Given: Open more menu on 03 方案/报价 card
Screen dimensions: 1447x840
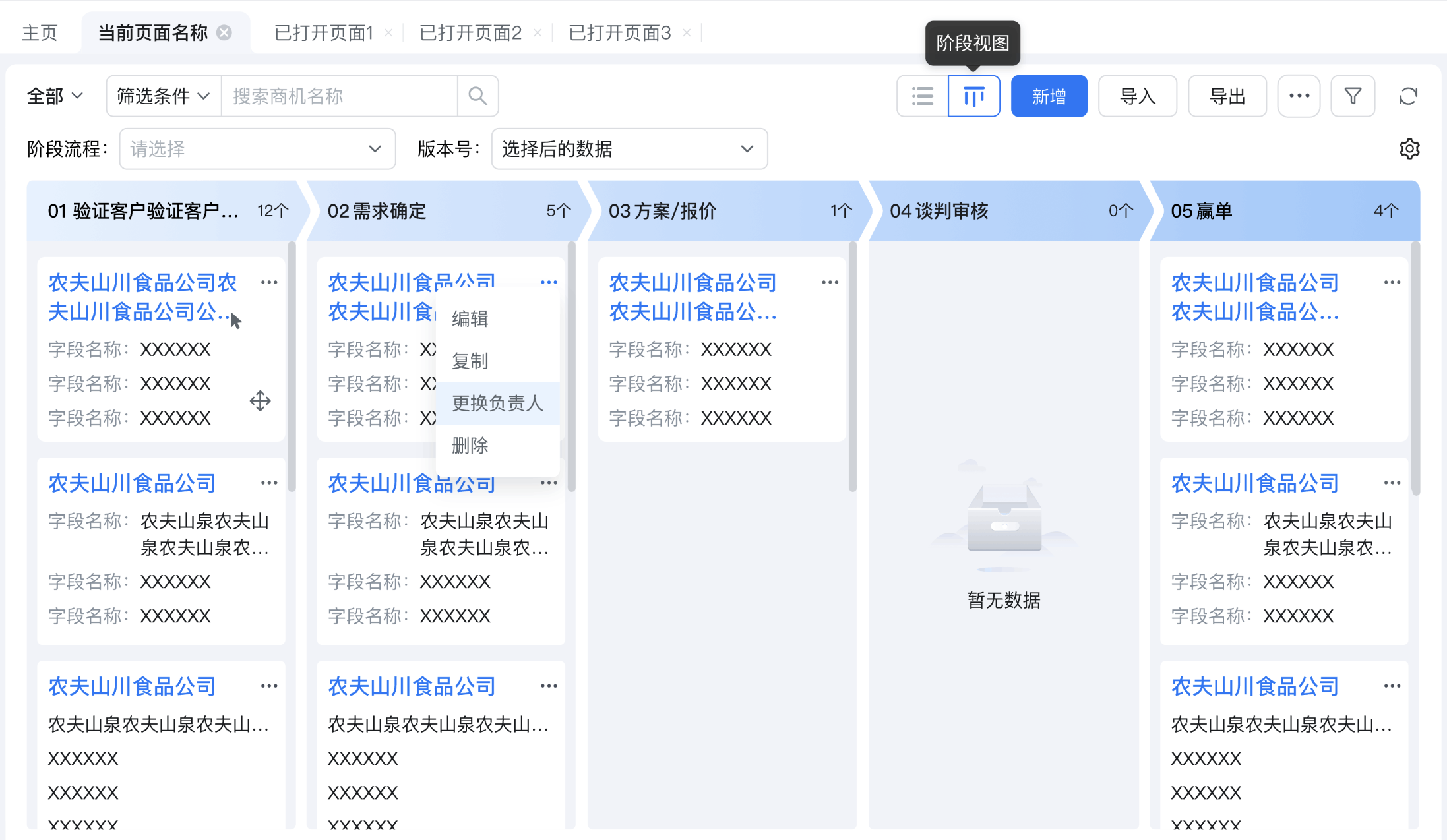Looking at the screenshot, I should point(830,282).
